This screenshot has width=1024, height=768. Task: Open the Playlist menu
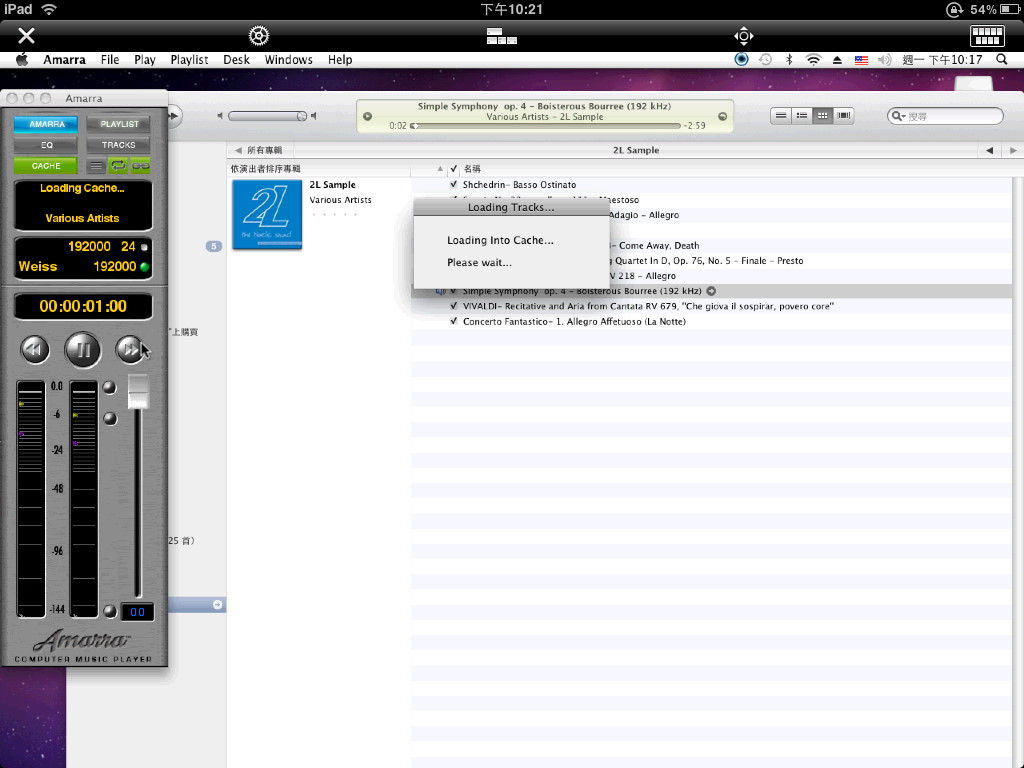pyautogui.click(x=189, y=59)
